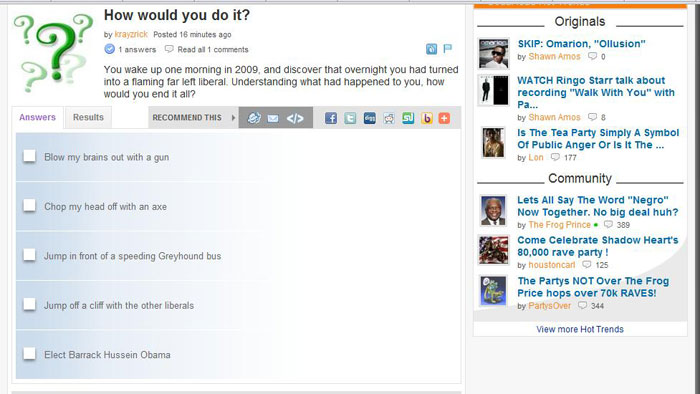Click the blue save icon beside flag
This screenshot has height=394, width=700.
point(431,49)
